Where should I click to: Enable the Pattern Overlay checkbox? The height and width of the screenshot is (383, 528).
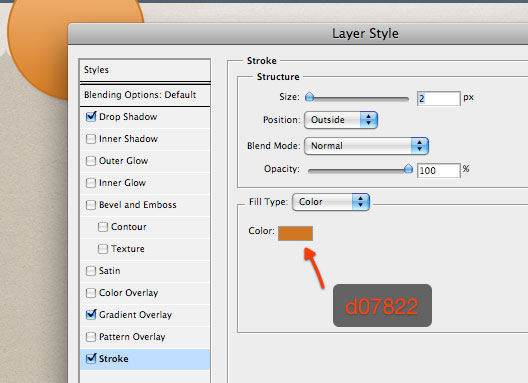click(91, 337)
